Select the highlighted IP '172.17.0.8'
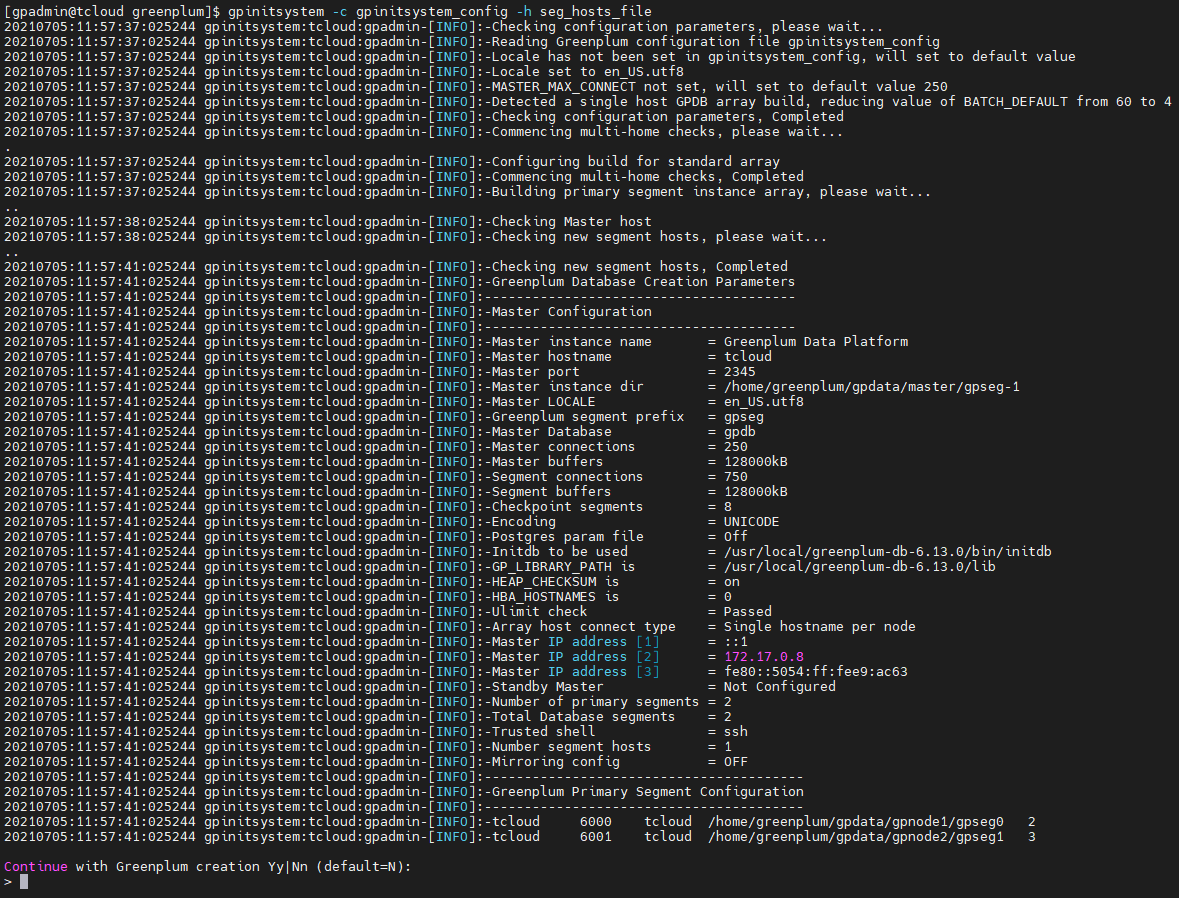 [763, 657]
